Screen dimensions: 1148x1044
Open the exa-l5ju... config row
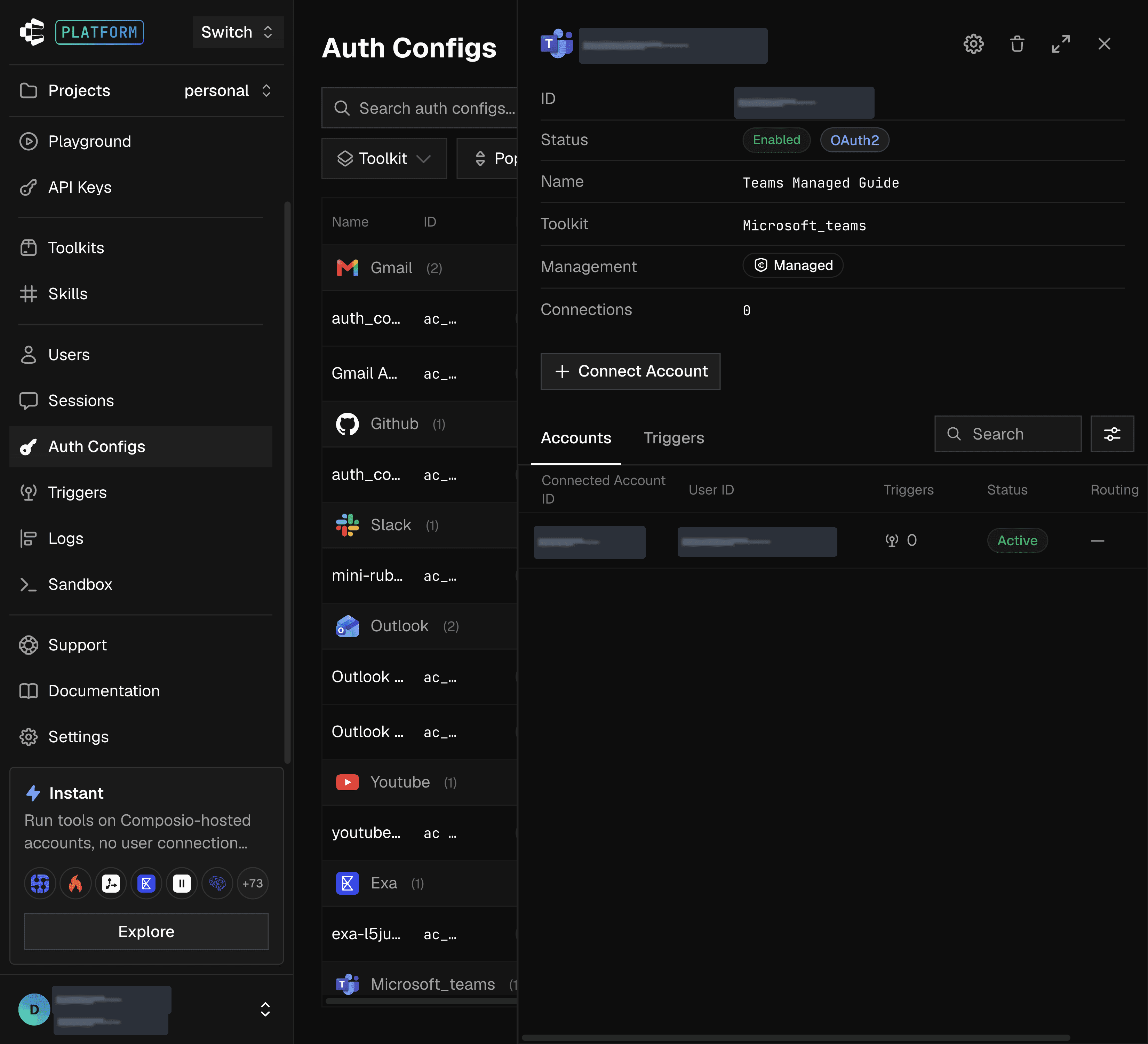[x=419, y=934]
